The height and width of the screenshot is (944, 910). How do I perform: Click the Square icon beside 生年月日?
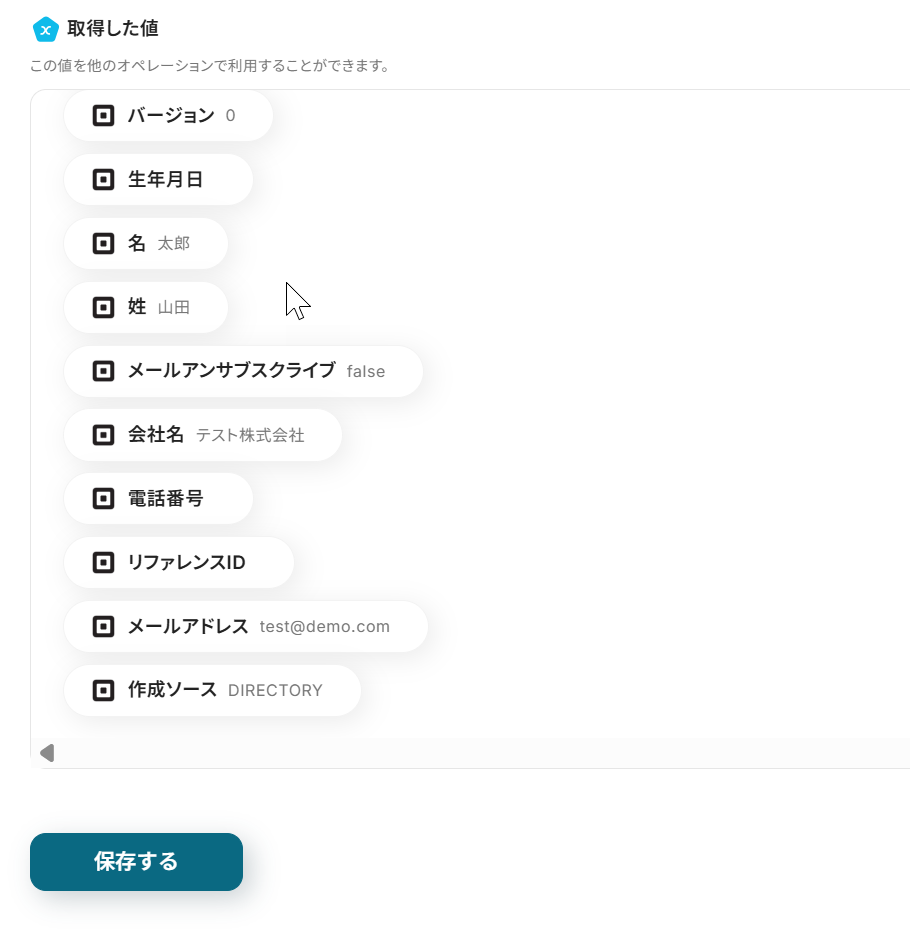pos(103,180)
